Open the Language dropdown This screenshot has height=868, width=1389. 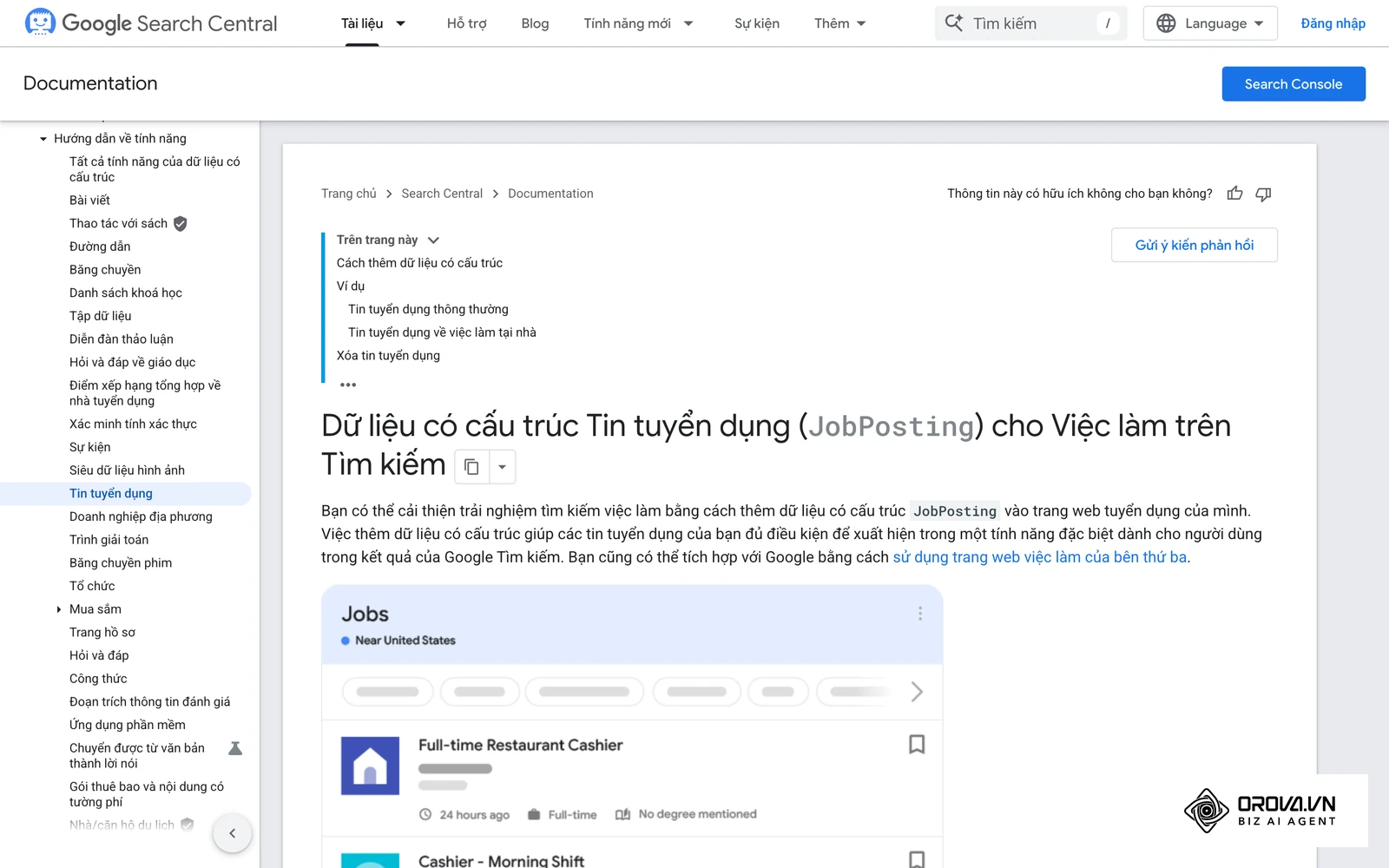1210,23
